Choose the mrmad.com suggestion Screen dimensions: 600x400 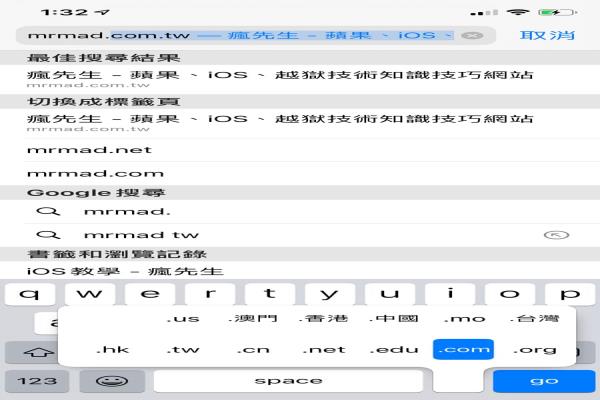(x=300, y=173)
